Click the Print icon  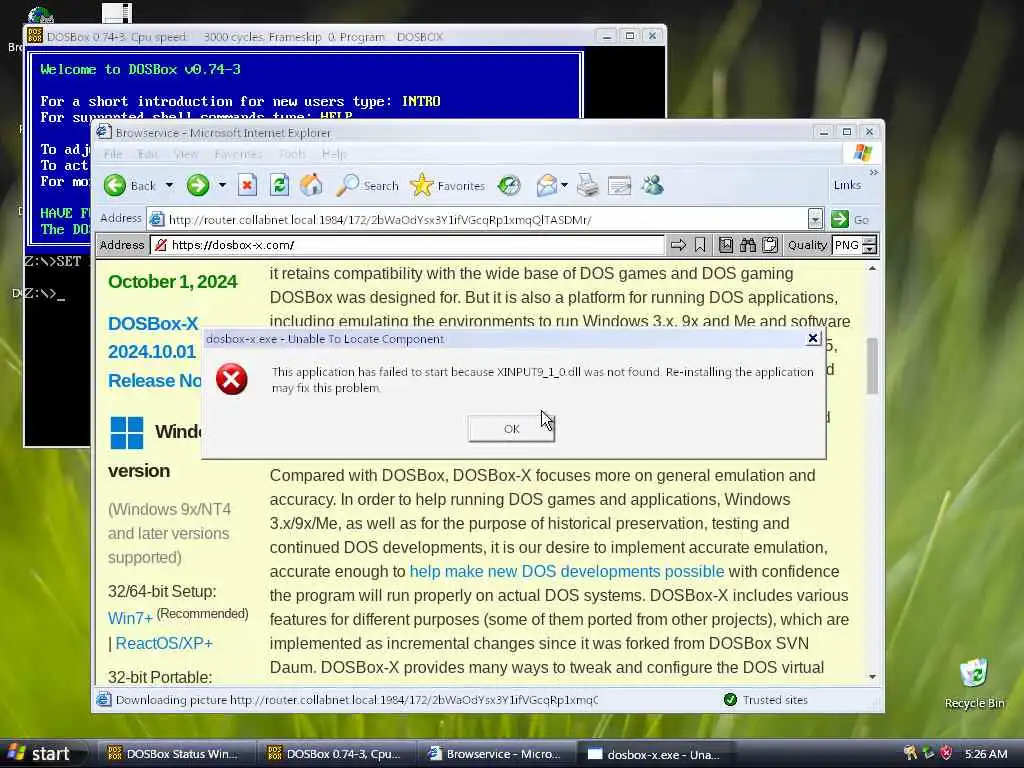pyautogui.click(x=587, y=185)
